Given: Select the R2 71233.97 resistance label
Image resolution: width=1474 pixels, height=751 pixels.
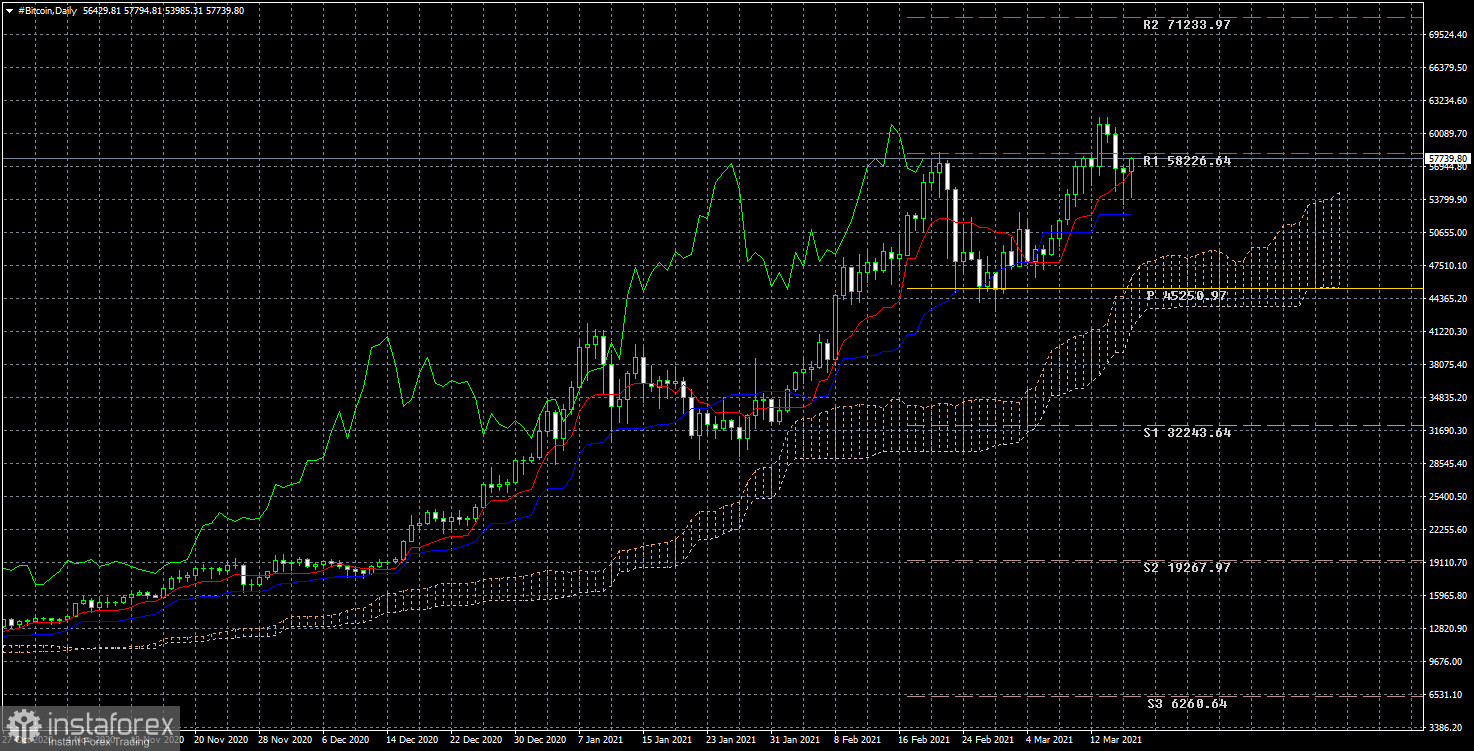Looking at the screenshot, I should click(x=1187, y=24).
